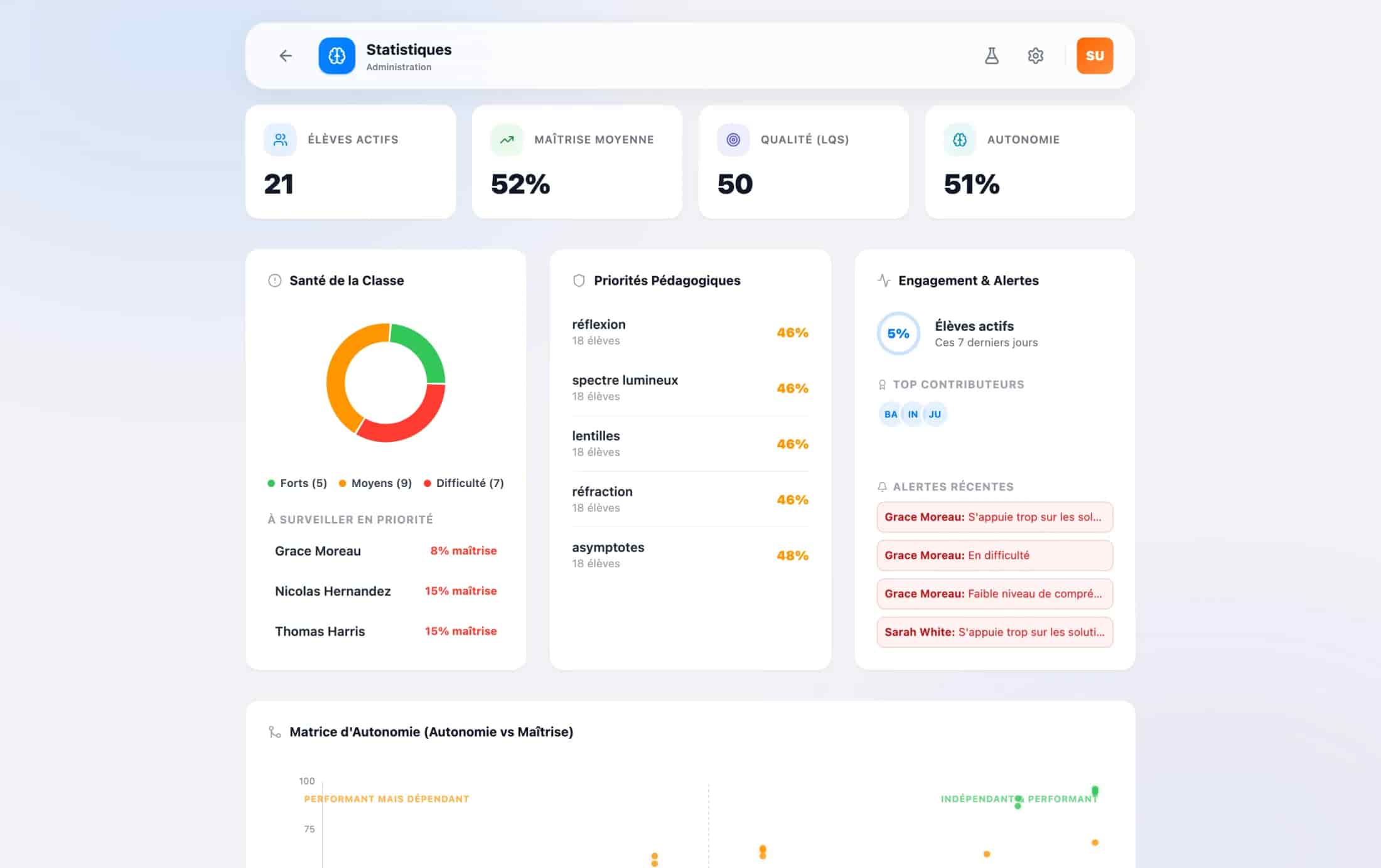Select the 5% active students ring
The height and width of the screenshot is (868, 1381).
(898, 333)
